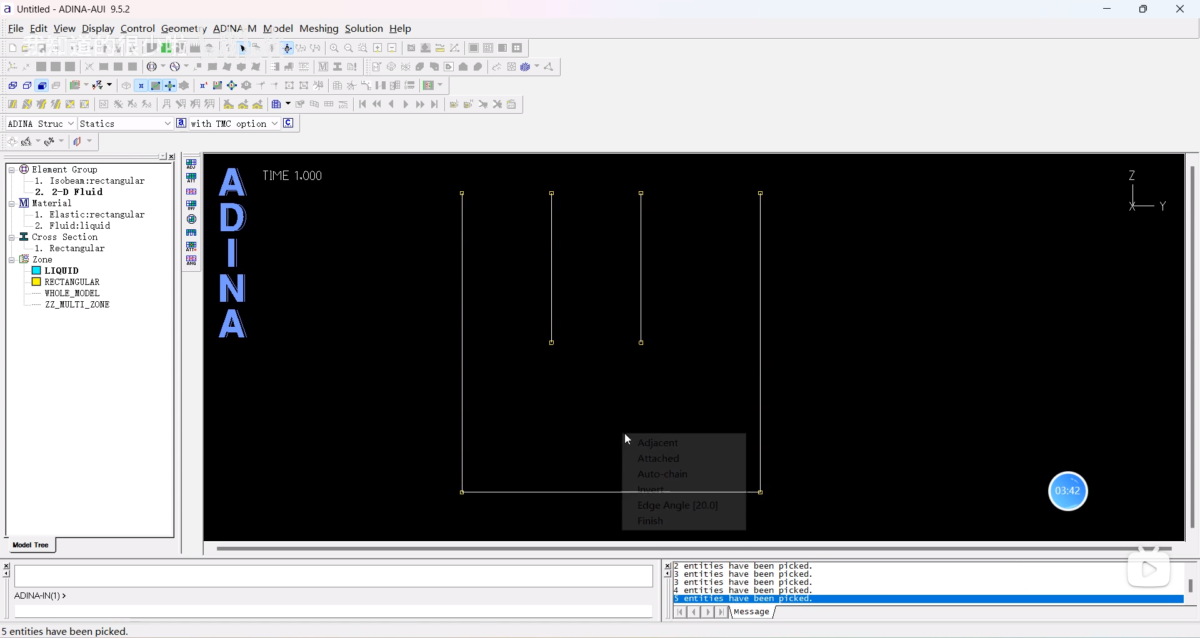Viewport: 1200px width, 638px height.
Task: Choose Adjacent from the context menu
Action: click(x=658, y=442)
